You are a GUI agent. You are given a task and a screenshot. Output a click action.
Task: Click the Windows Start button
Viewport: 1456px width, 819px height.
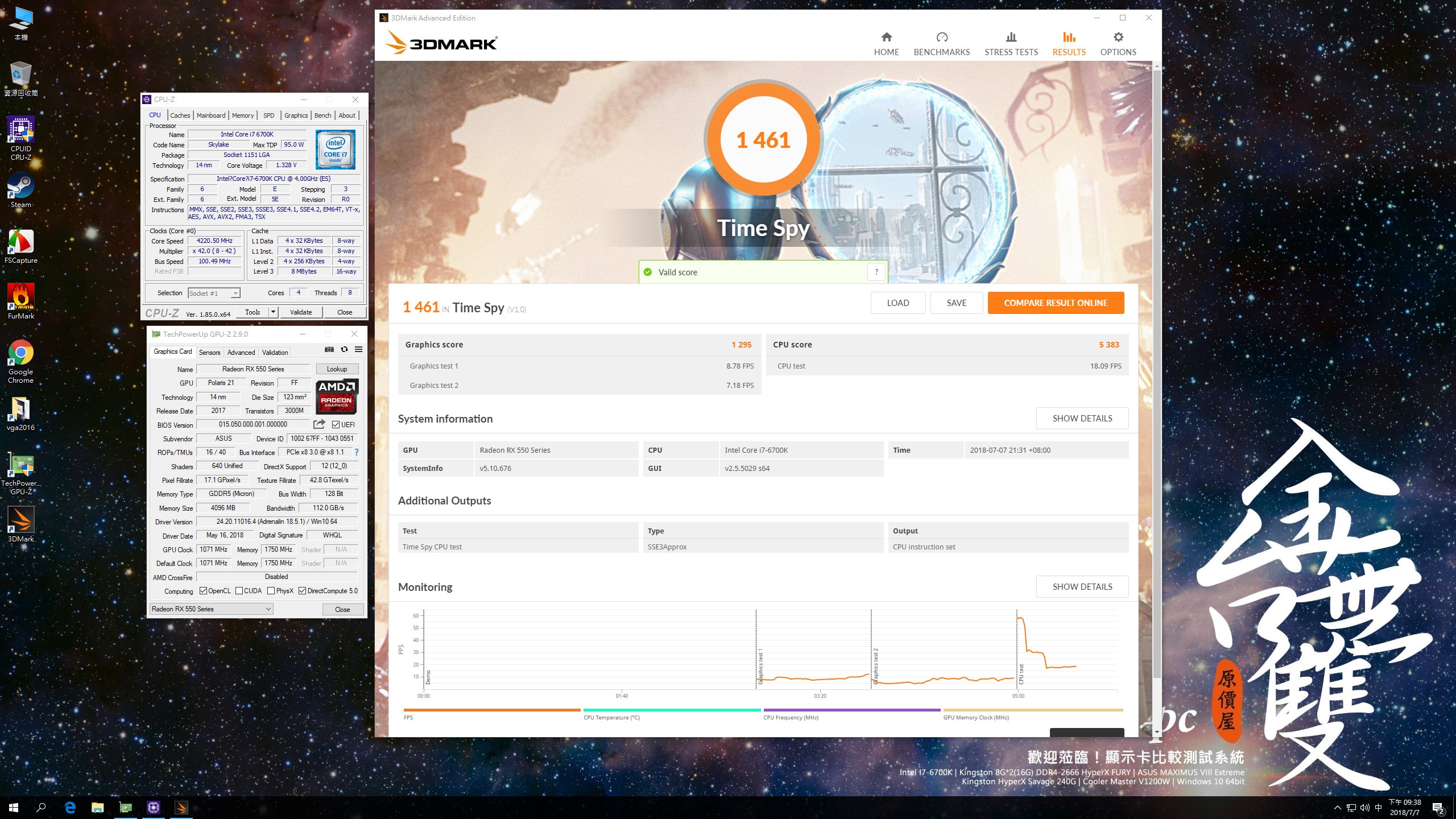click(14, 808)
